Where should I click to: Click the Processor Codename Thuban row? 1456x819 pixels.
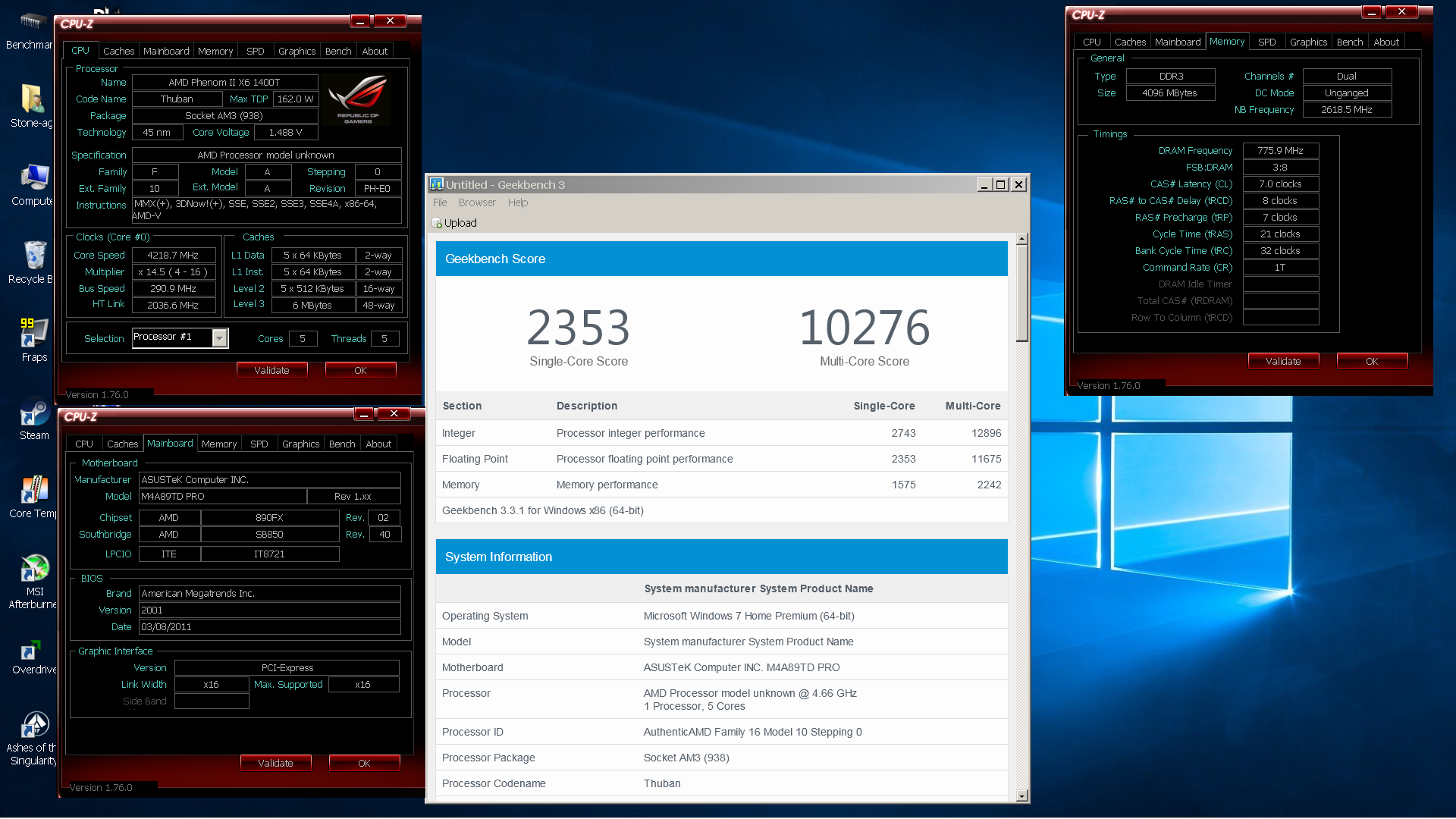click(722, 783)
